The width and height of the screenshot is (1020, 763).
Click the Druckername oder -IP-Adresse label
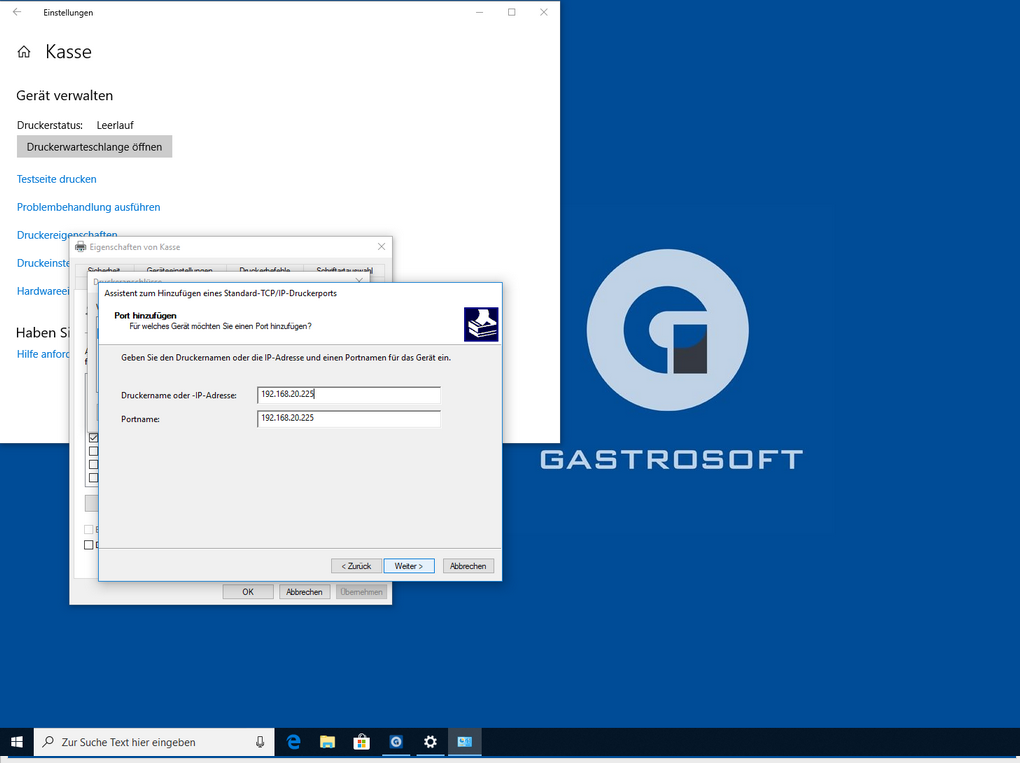(x=179, y=395)
